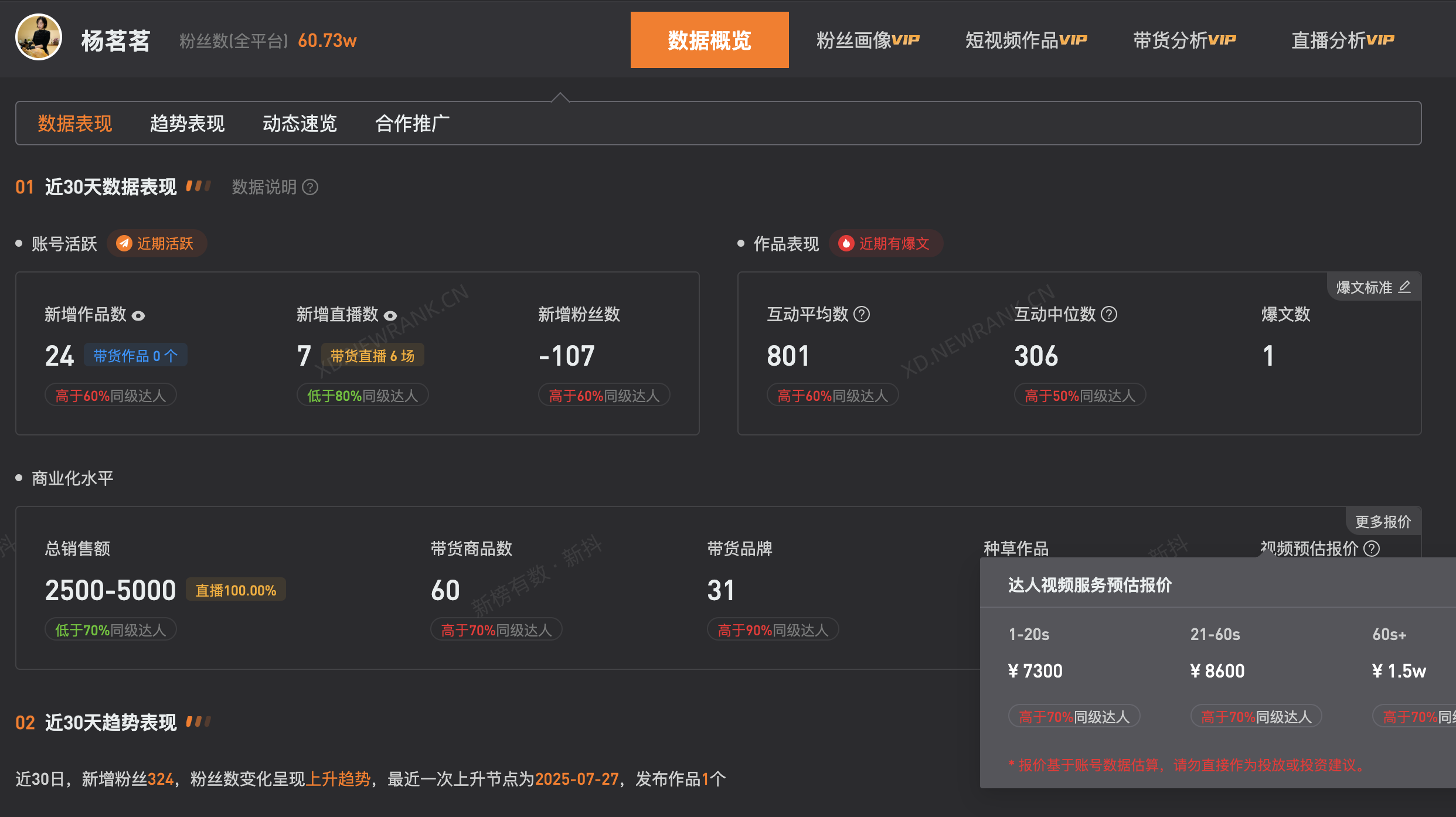Click 总销售额 value 2500-5000
Screen dimensions: 1456x817
click(x=110, y=590)
